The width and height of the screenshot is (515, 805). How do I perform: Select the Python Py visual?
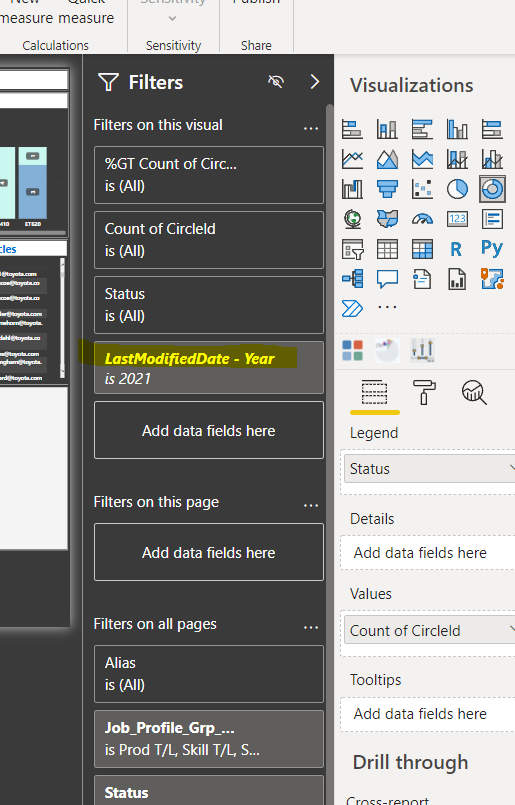pos(492,248)
